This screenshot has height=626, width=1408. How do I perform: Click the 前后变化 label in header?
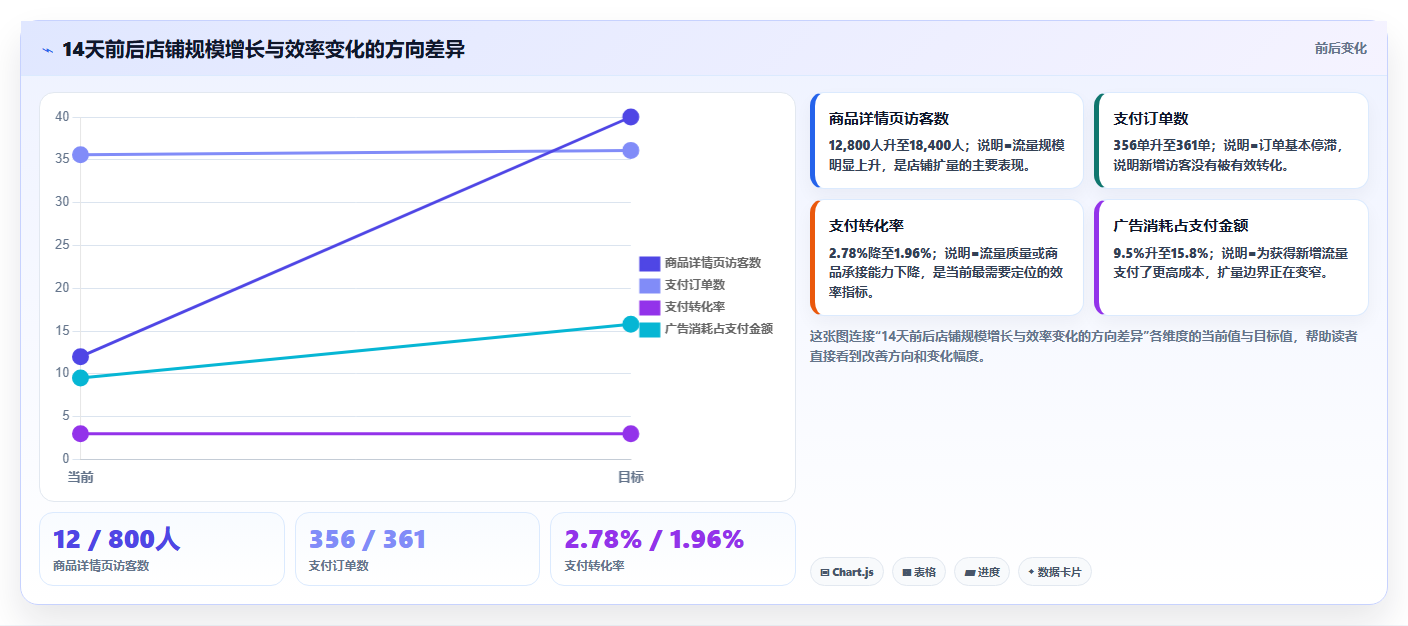pos(1340,48)
